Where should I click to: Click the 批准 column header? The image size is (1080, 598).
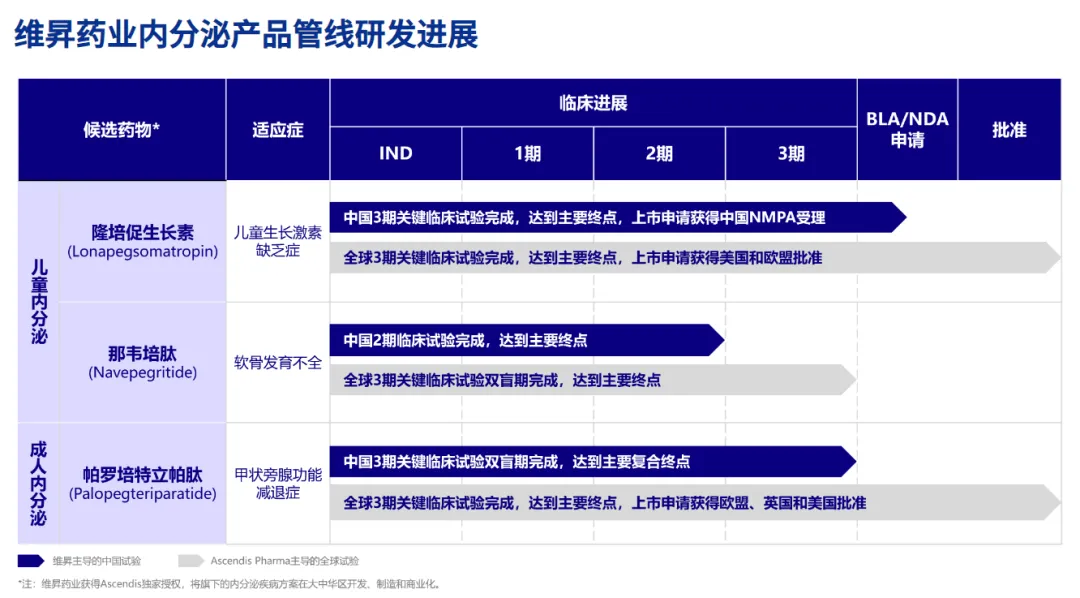pos(1008,130)
